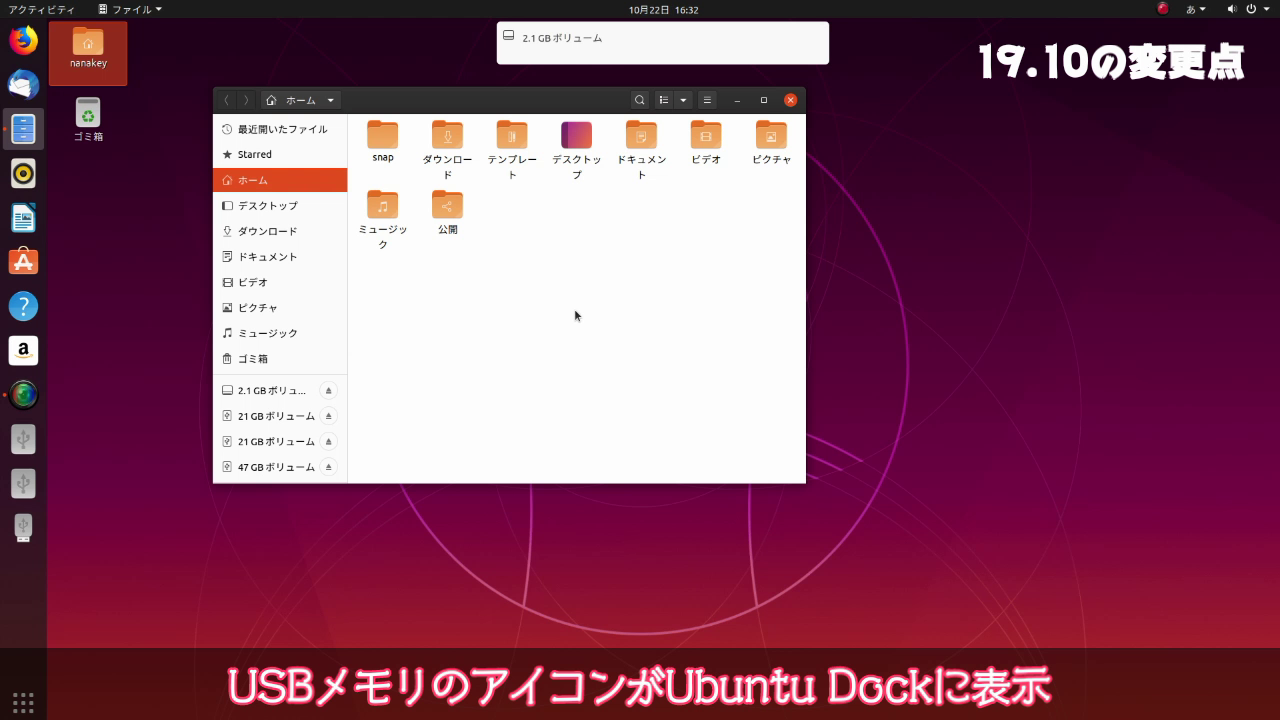
Task: Select ダウンロード in sidebar
Action: [x=280, y=231]
